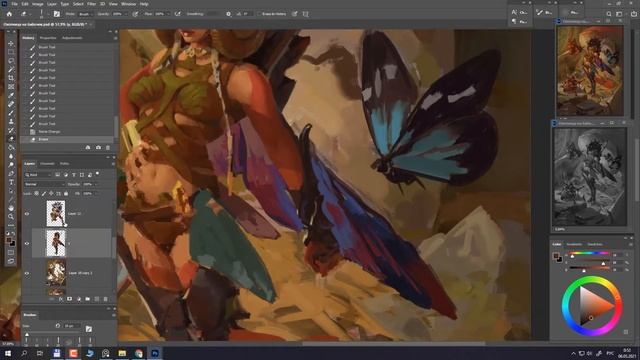The width and height of the screenshot is (640, 360).
Task: Toggle pressure for opacity icon
Action: tap(135, 14)
